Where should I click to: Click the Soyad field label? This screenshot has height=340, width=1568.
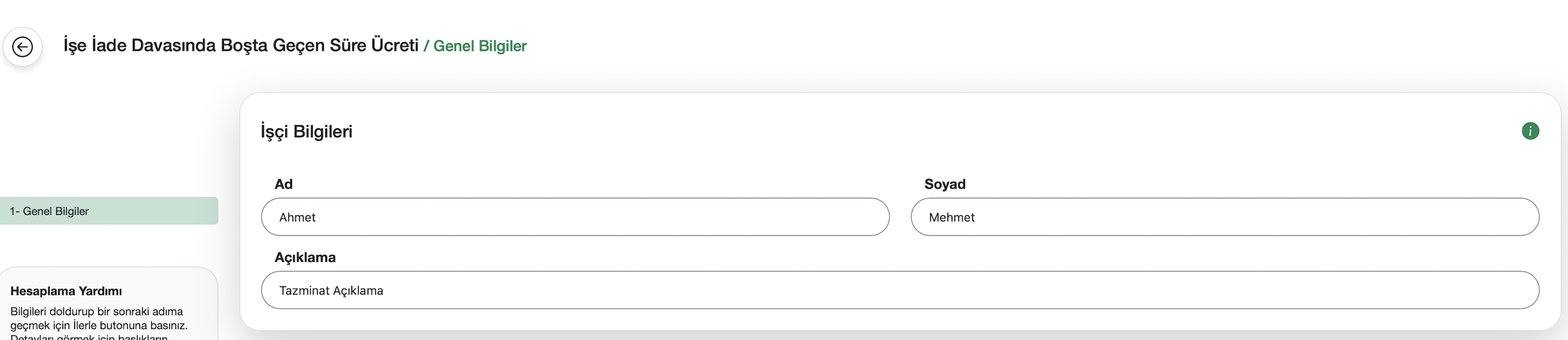pos(945,184)
